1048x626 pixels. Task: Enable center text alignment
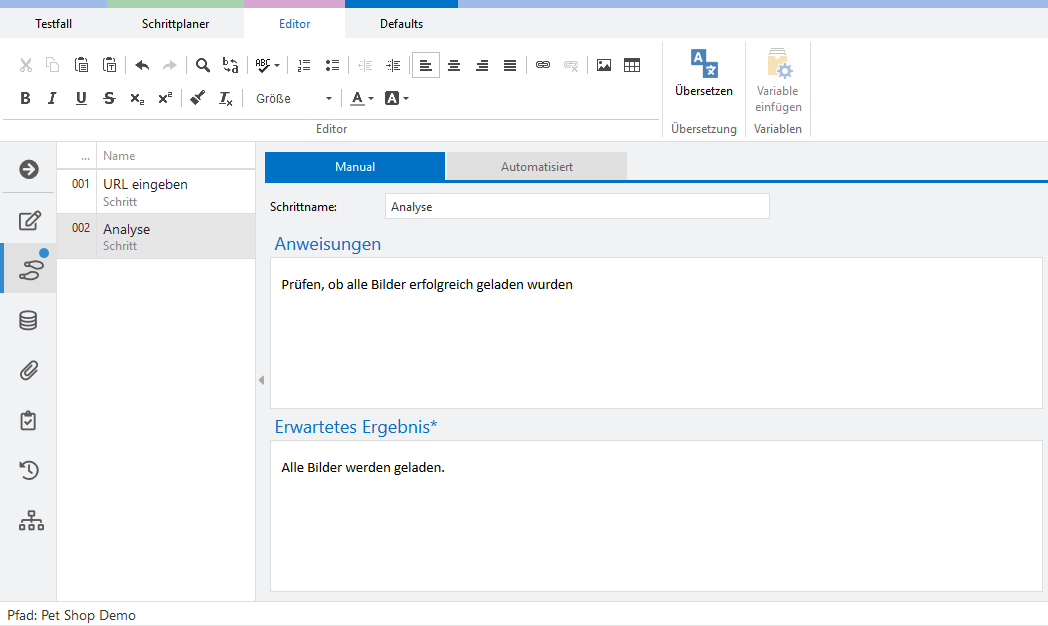[x=454, y=65]
